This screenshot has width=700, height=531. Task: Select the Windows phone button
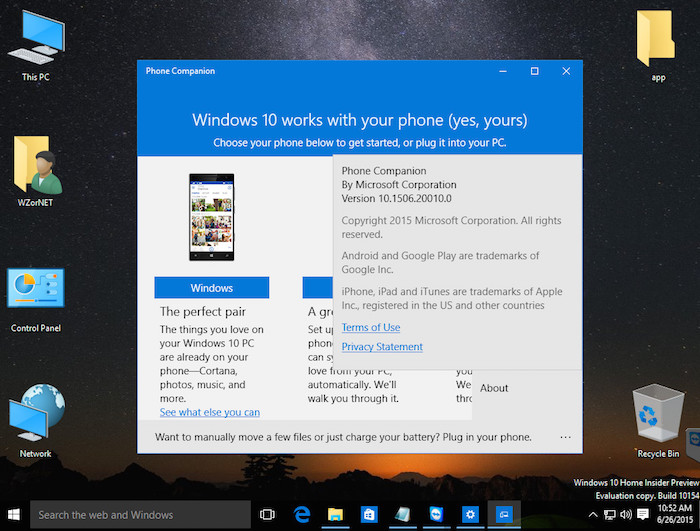point(212,288)
